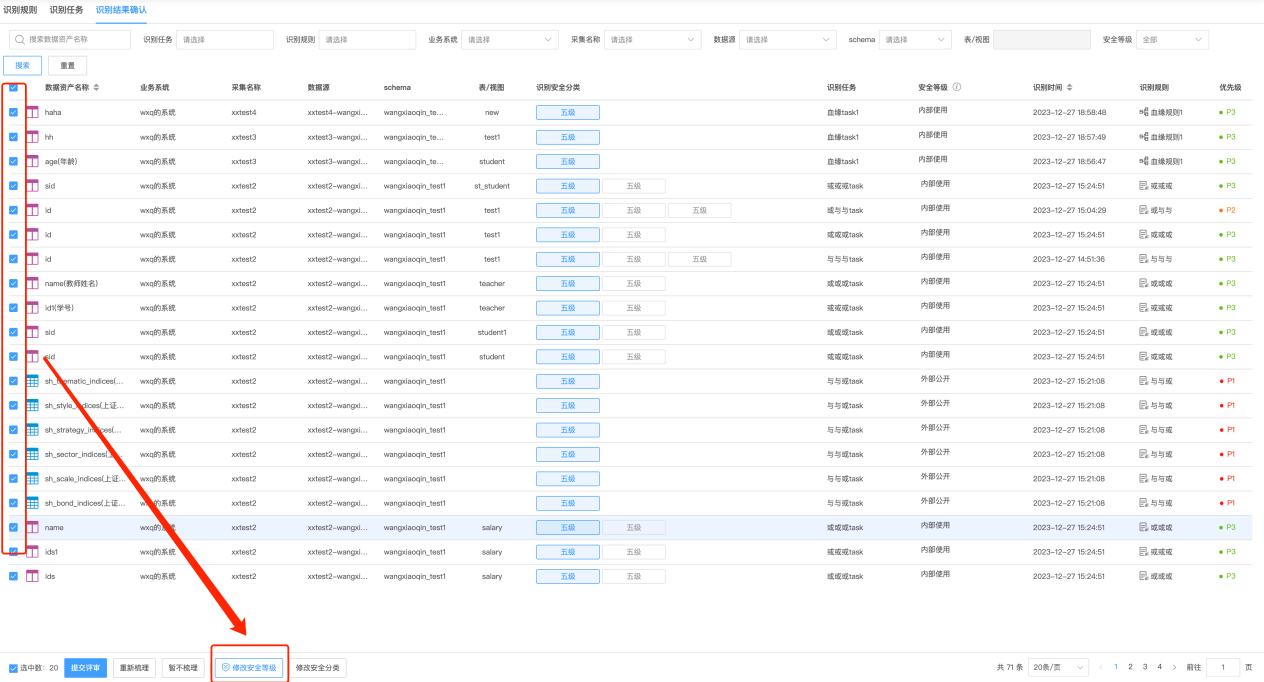Click lineage rule icon in hh row
Image resolution: width=1264 pixels, height=682 pixels.
1144,137
